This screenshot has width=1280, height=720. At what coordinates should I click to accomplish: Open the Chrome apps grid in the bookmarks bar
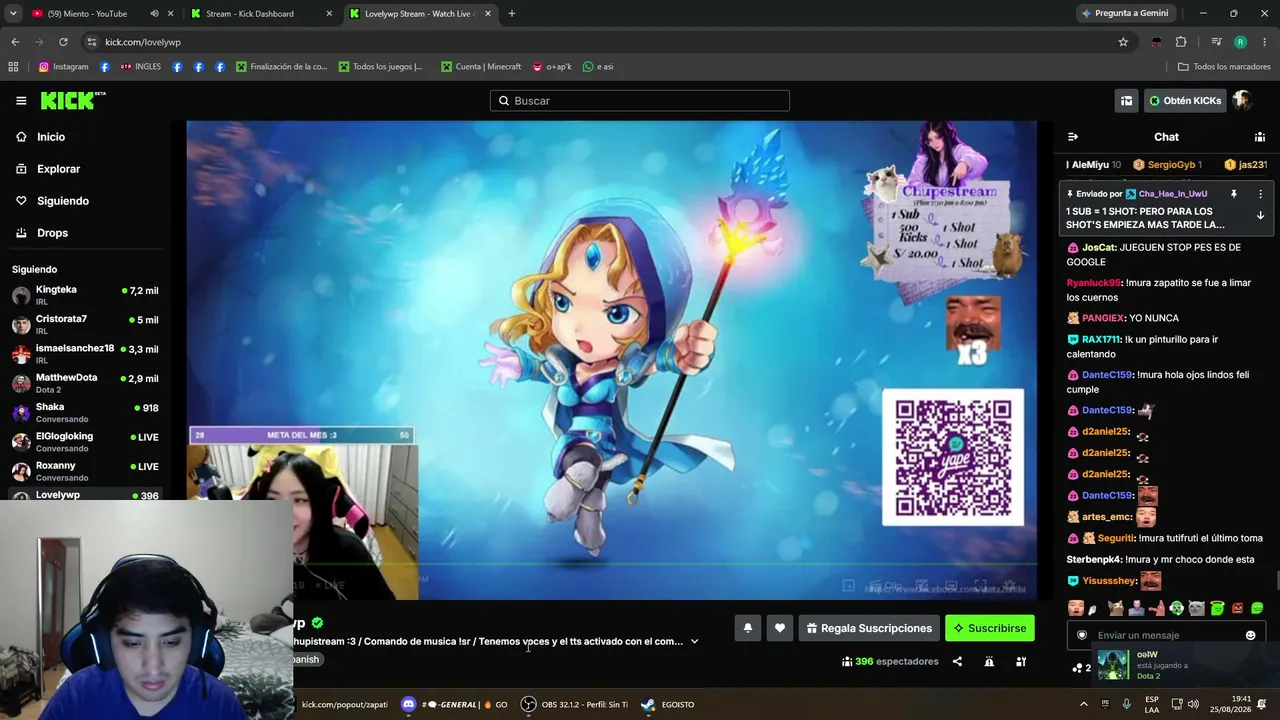click(13, 67)
